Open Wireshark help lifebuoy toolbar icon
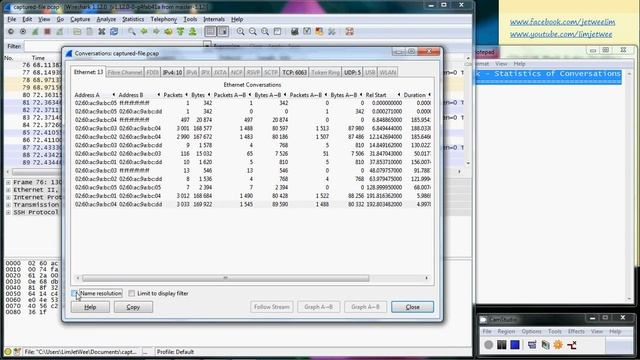Screen dimensions: 640x360 [x=349, y=31]
